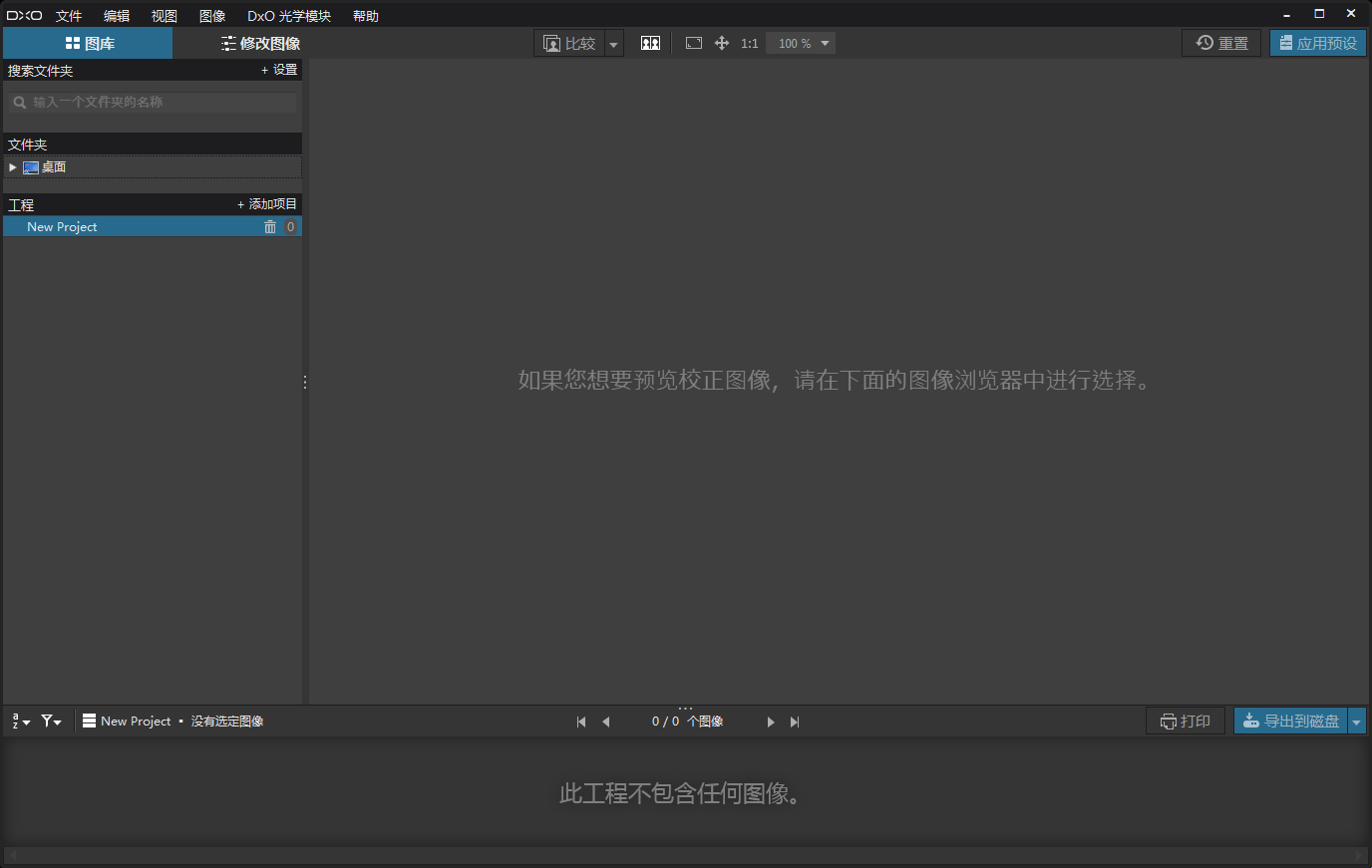Switch to the 修改图像 tab
This screenshot has height=868, width=1372.
tap(260, 44)
